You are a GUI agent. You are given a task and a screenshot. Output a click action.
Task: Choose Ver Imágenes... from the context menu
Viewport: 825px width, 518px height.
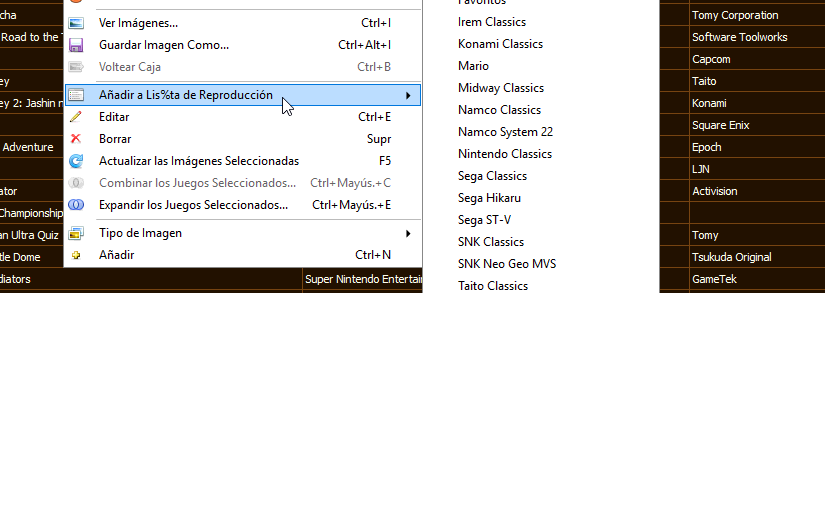click(243, 23)
